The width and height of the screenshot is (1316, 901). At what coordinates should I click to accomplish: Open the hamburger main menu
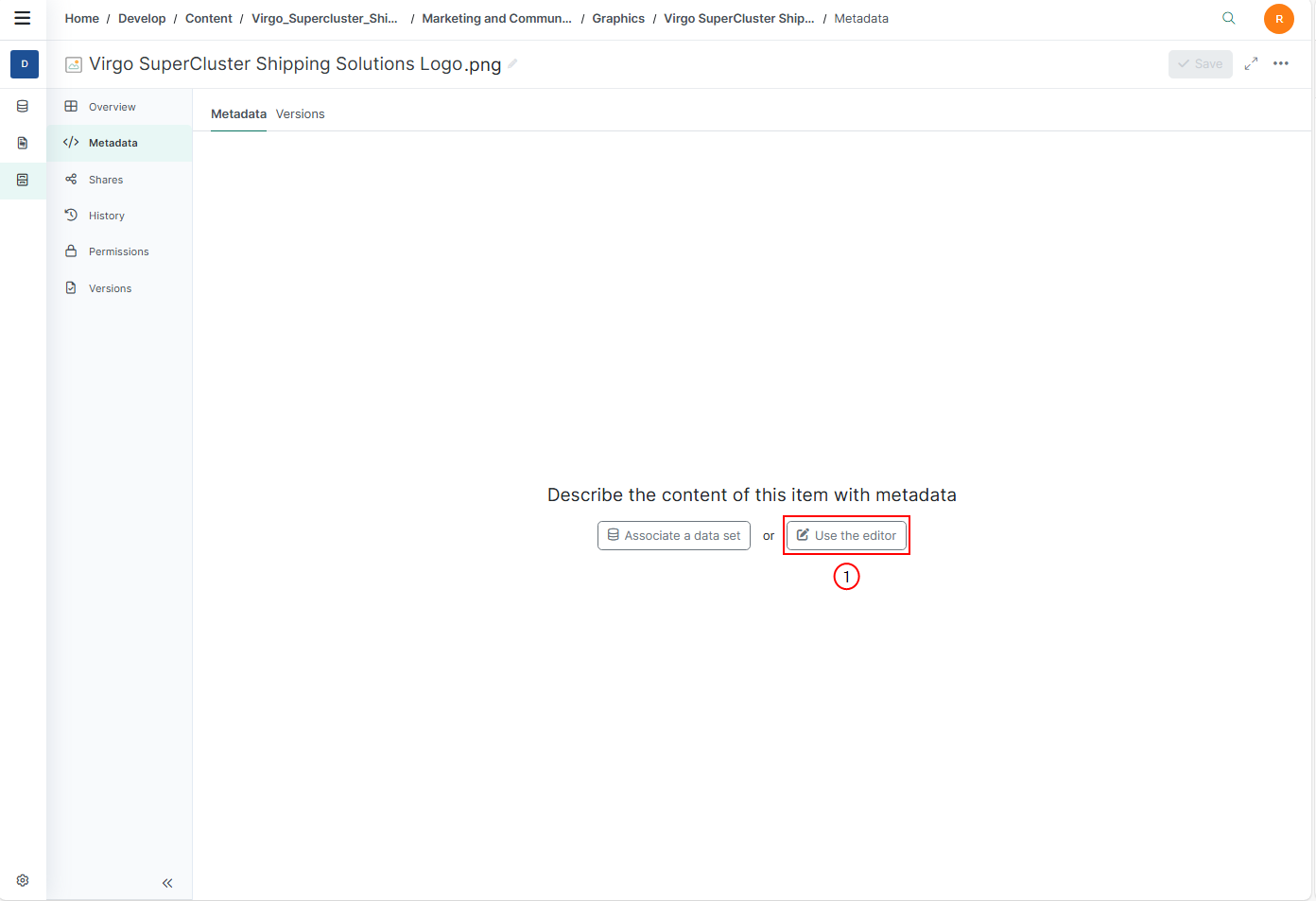(x=23, y=18)
